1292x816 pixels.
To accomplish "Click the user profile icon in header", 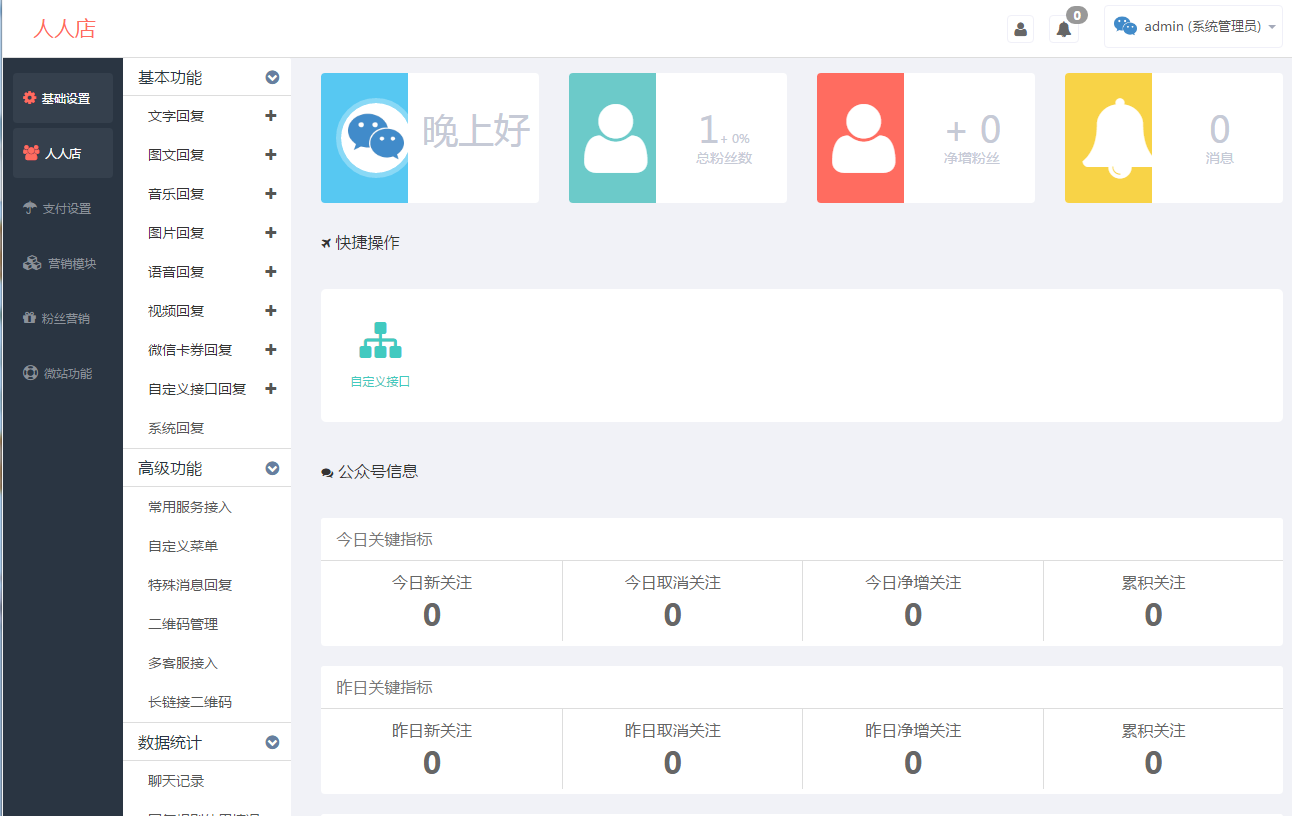I will 1020,29.
